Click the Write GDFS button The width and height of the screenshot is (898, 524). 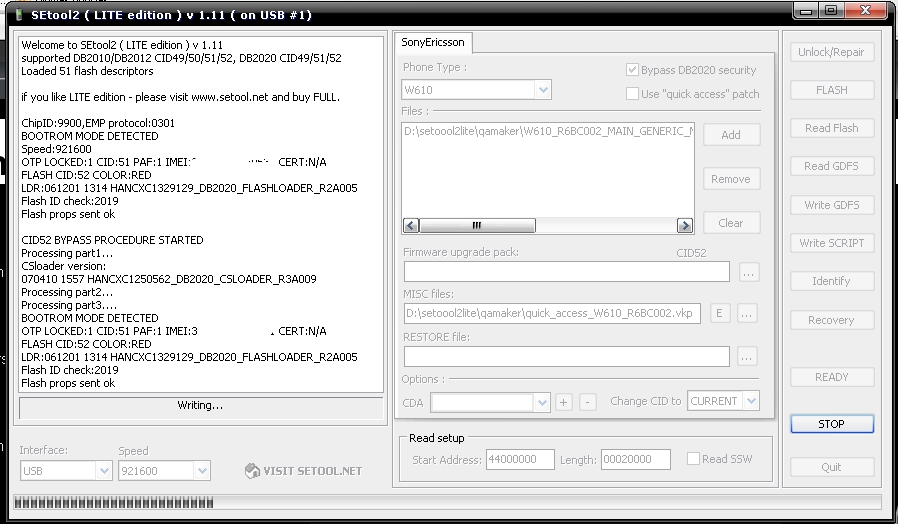(x=832, y=205)
